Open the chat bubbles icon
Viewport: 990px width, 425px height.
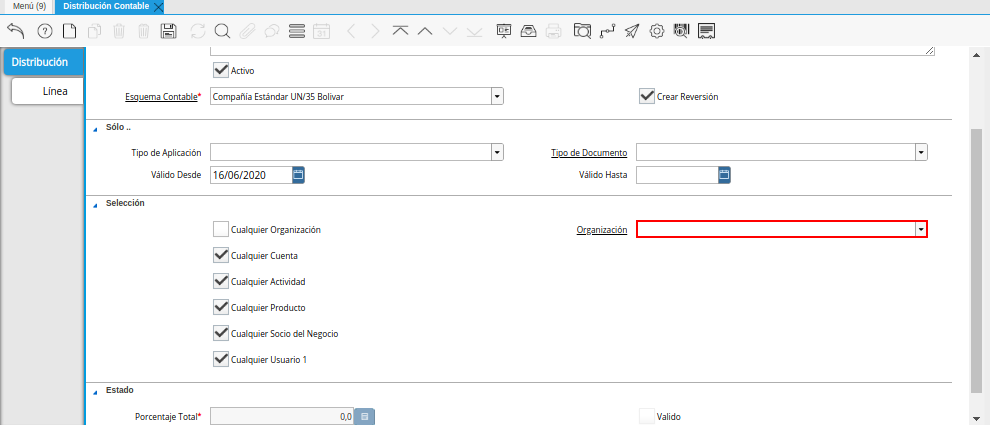pyautogui.click(x=271, y=31)
